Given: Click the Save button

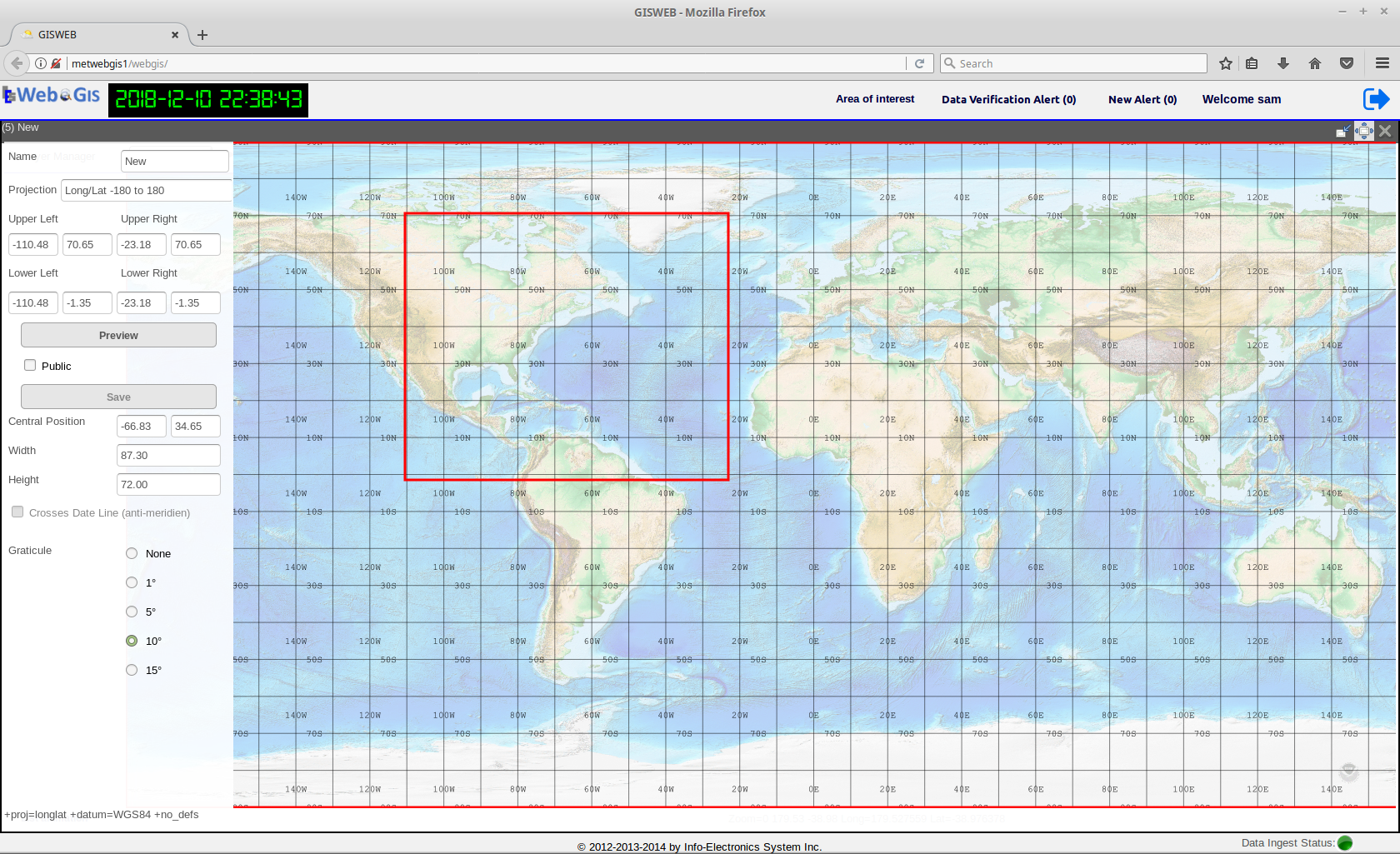Looking at the screenshot, I should tap(118, 397).
